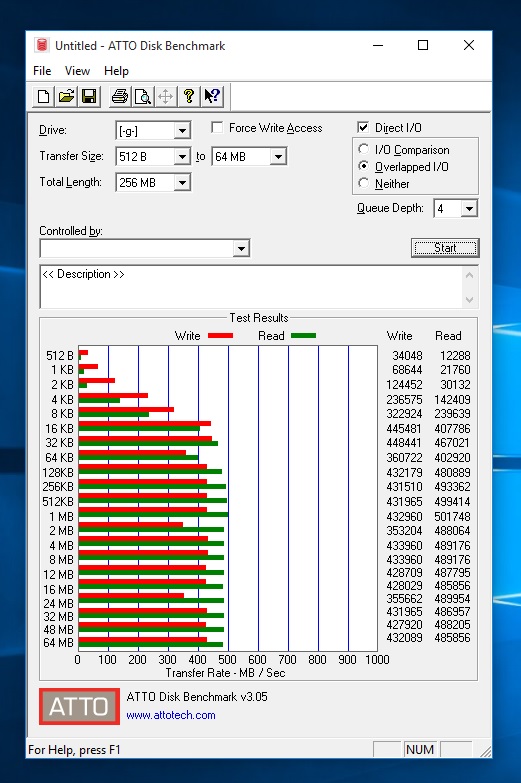Click the 512 B row label
The height and width of the screenshot is (783, 521).
coord(59,356)
